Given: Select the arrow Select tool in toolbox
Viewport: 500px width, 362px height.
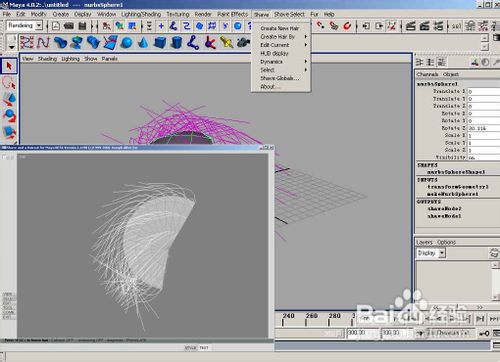Looking at the screenshot, I should (x=9, y=66).
